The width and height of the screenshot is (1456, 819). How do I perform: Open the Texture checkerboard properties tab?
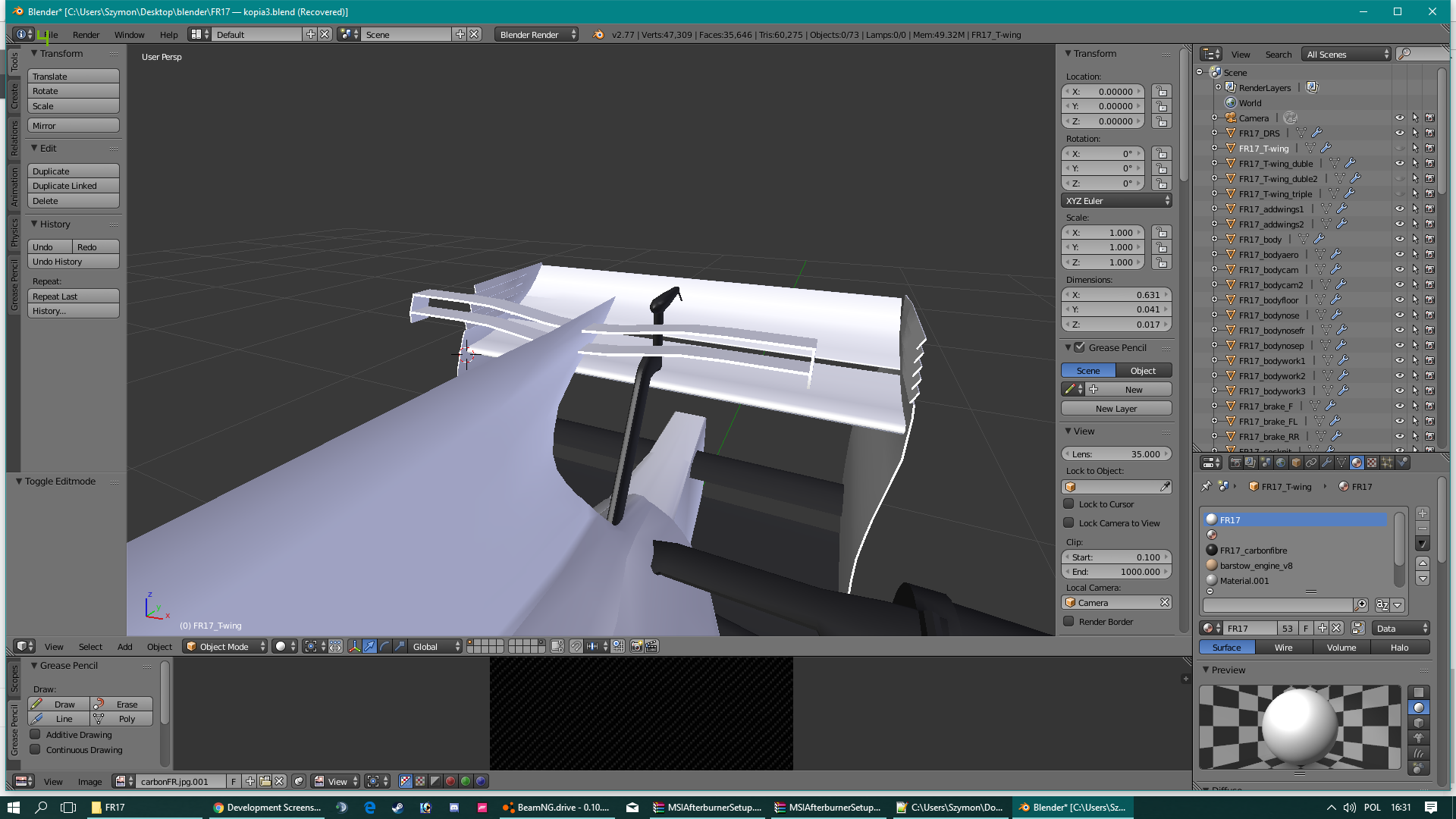coord(1372,463)
